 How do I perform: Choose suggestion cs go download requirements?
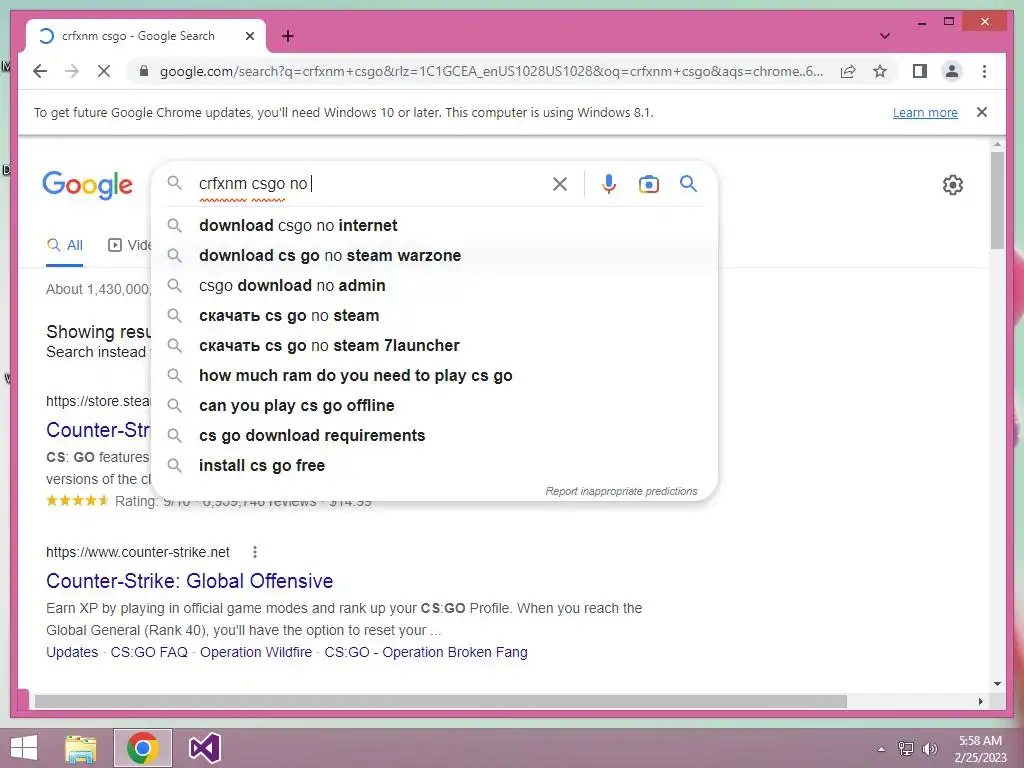click(x=434, y=436)
